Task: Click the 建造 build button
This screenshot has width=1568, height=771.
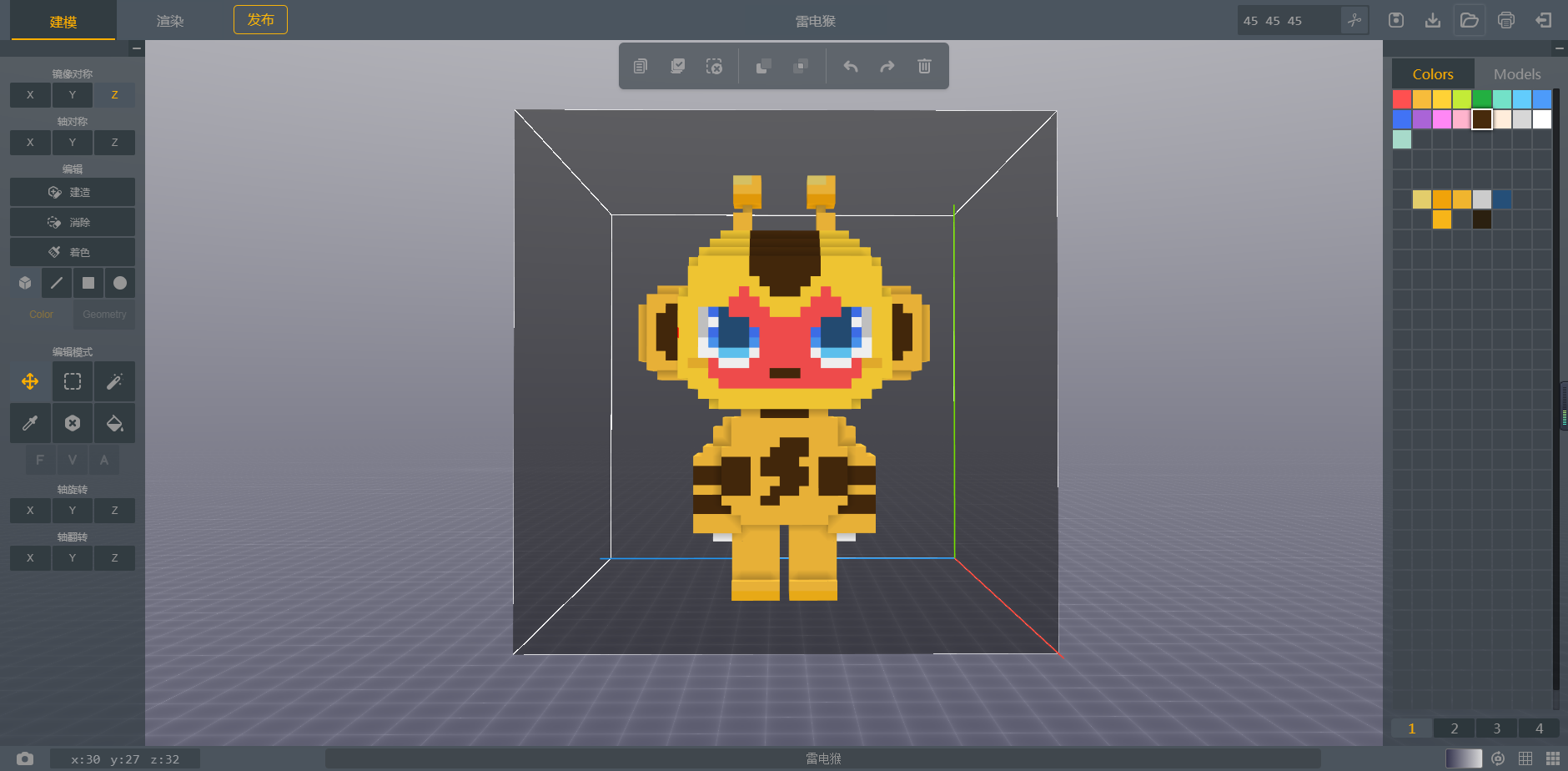Action: coord(73,192)
